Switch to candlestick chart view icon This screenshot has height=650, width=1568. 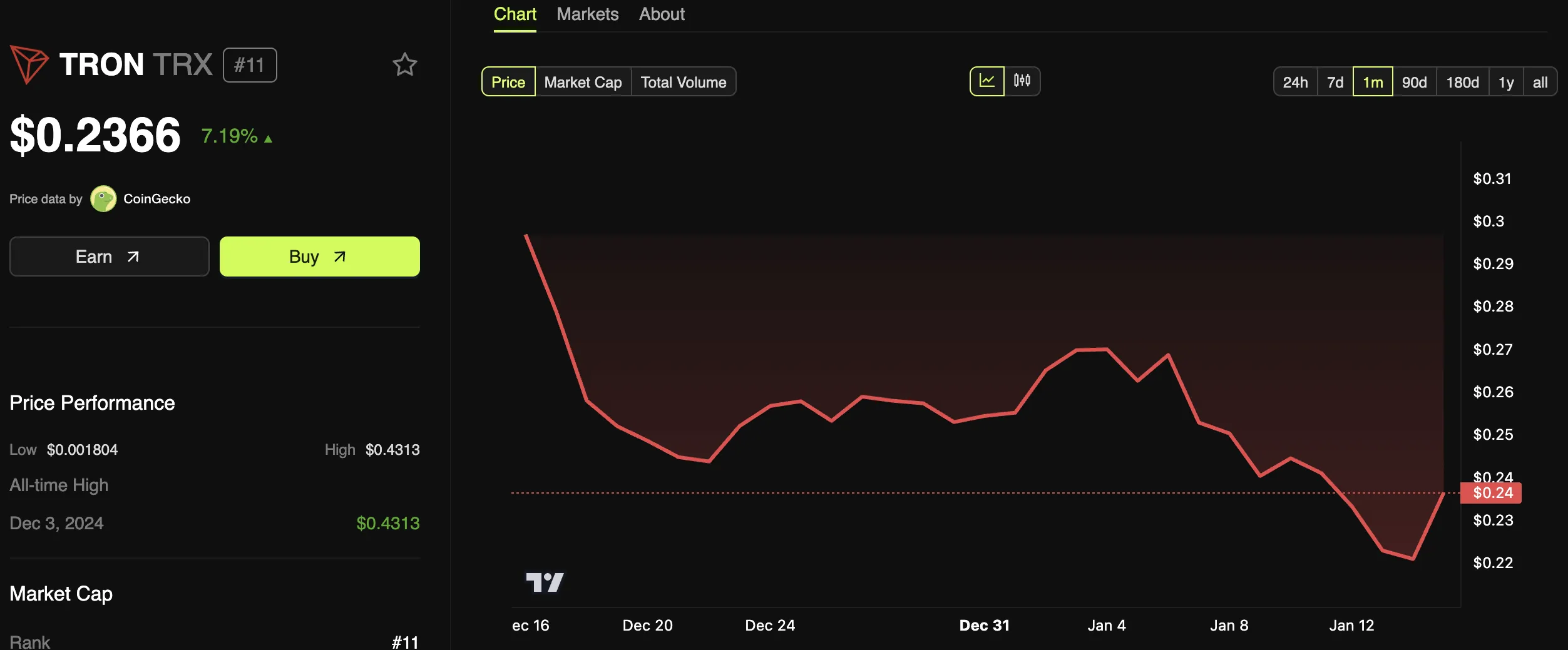(1022, 81)
